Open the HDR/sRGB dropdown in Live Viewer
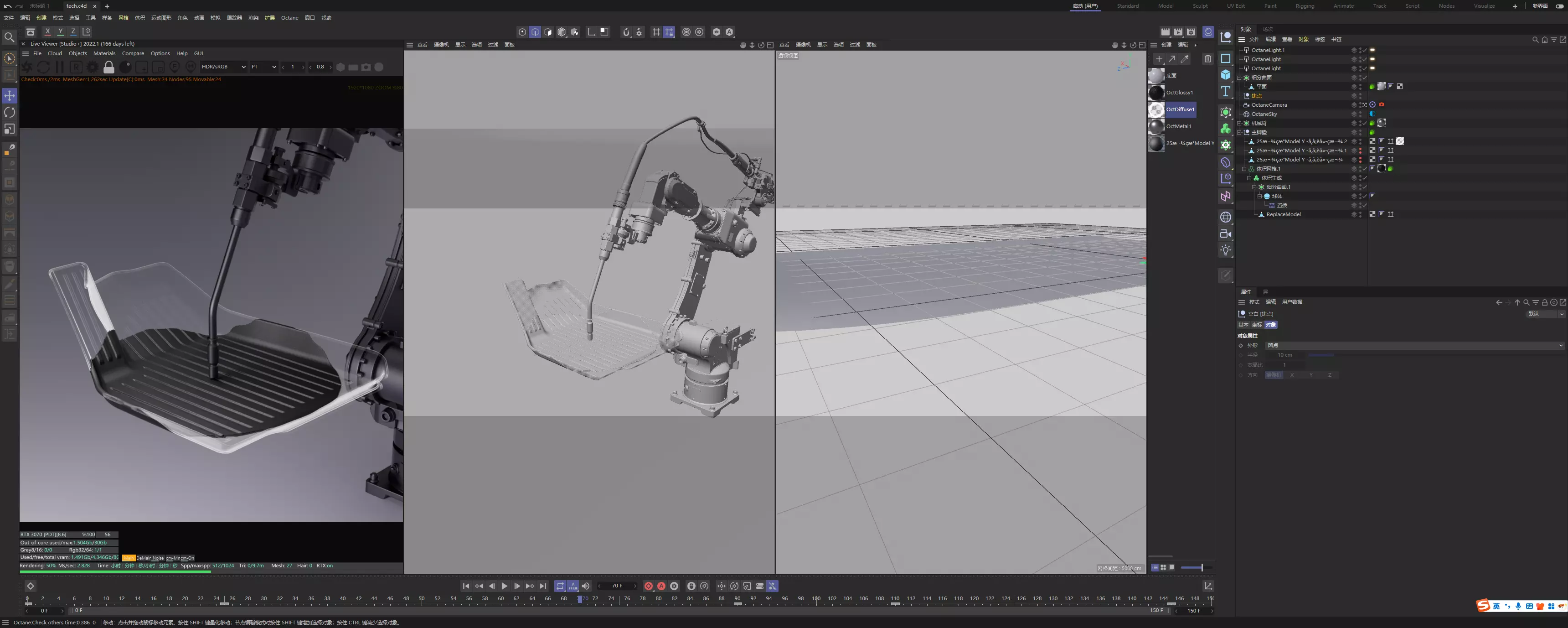The width and height of the screenshot is (1568, 628). [x=223, y=67]
